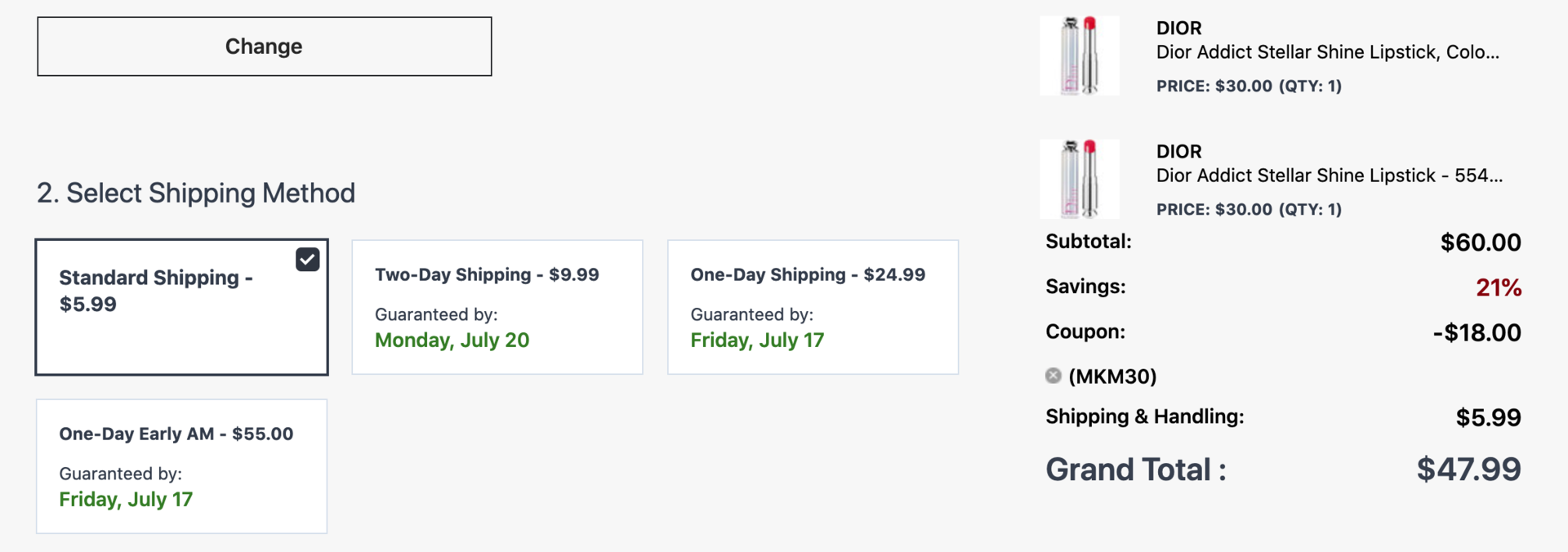
Task: Pick One-Day Early AM shipping option
Action: 181,466
